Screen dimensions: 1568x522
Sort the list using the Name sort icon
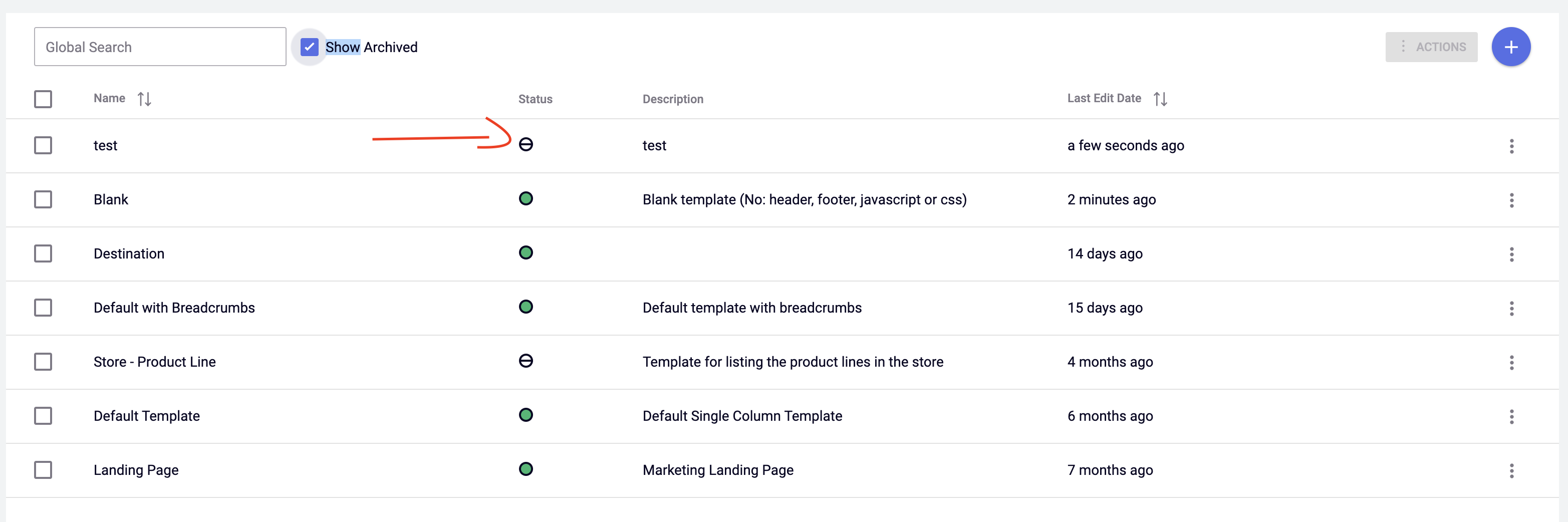tap(144, 98)
